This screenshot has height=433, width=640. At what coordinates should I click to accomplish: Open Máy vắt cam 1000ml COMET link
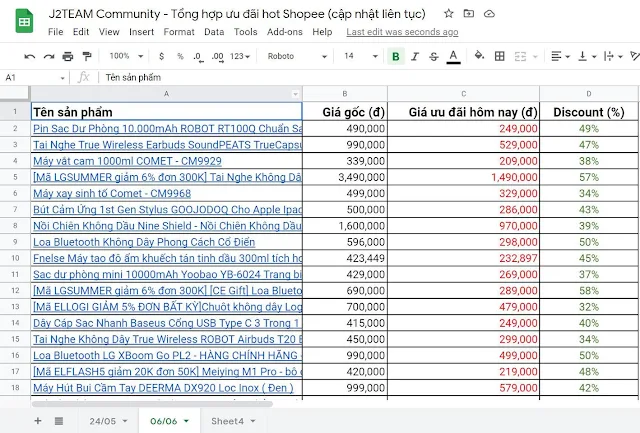click(127, 161)
